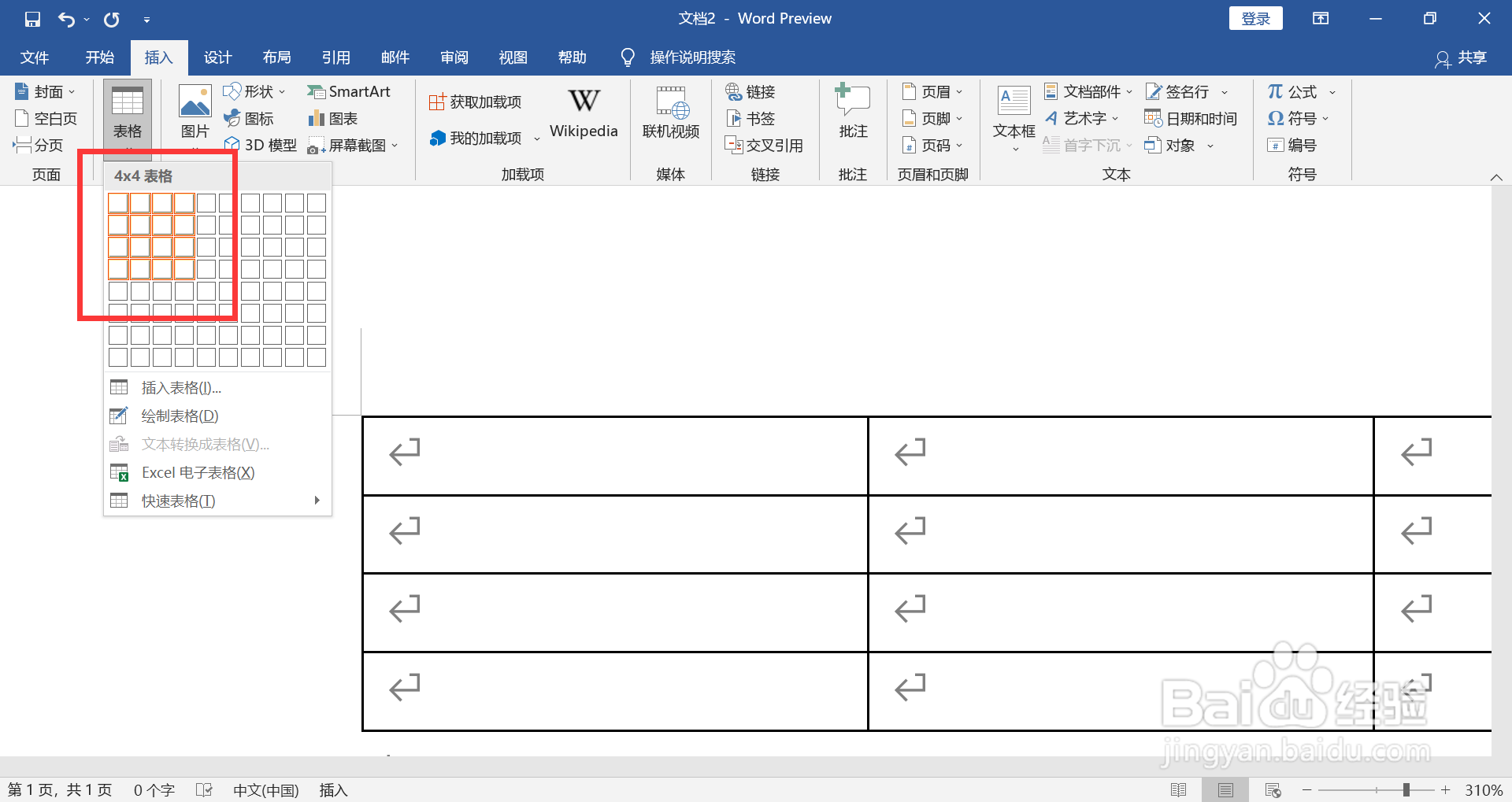This screenshot has height=802, width=1512.
Task: Expand the 快速表格 submenu
Action: [x=178, y=500]
